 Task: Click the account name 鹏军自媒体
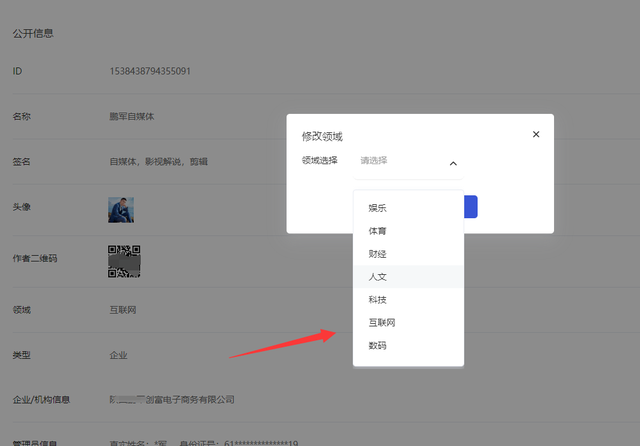(132, 116)
